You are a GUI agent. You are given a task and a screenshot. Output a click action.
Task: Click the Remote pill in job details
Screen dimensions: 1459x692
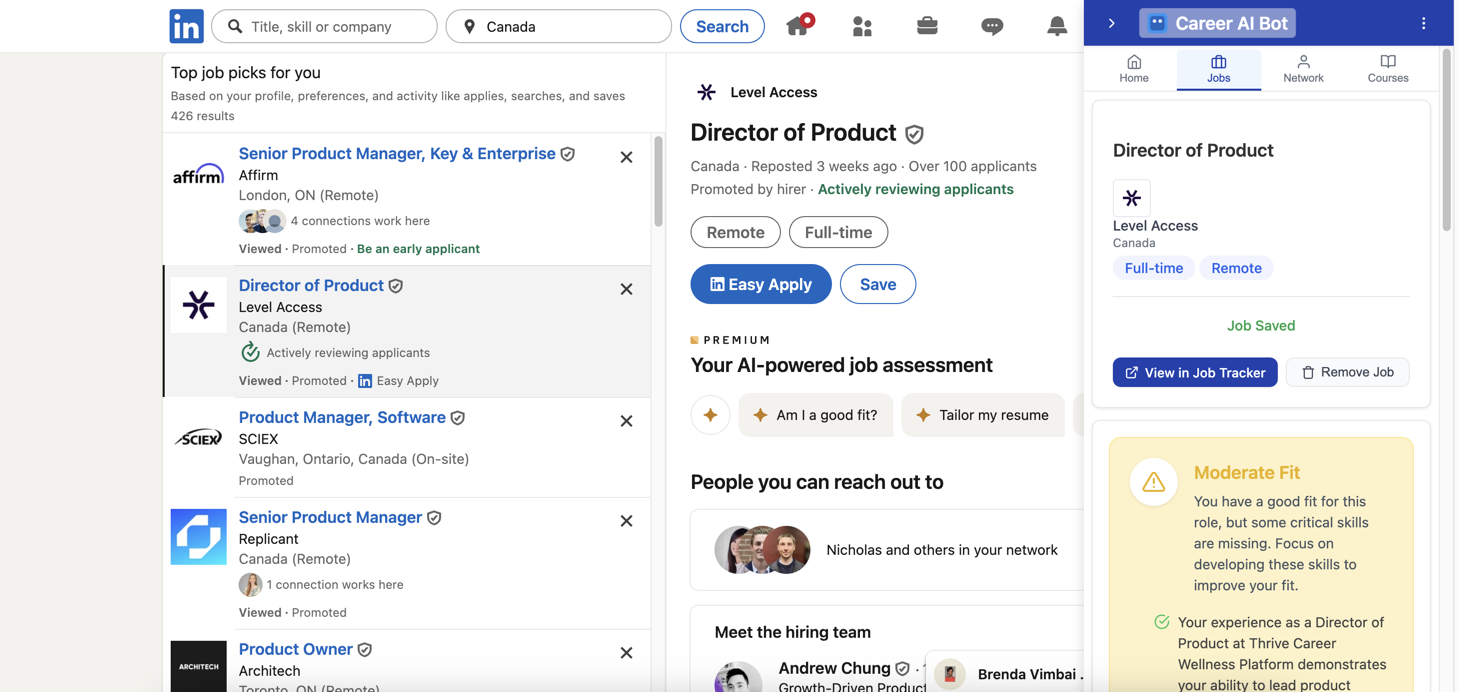(x=735, y=232)
